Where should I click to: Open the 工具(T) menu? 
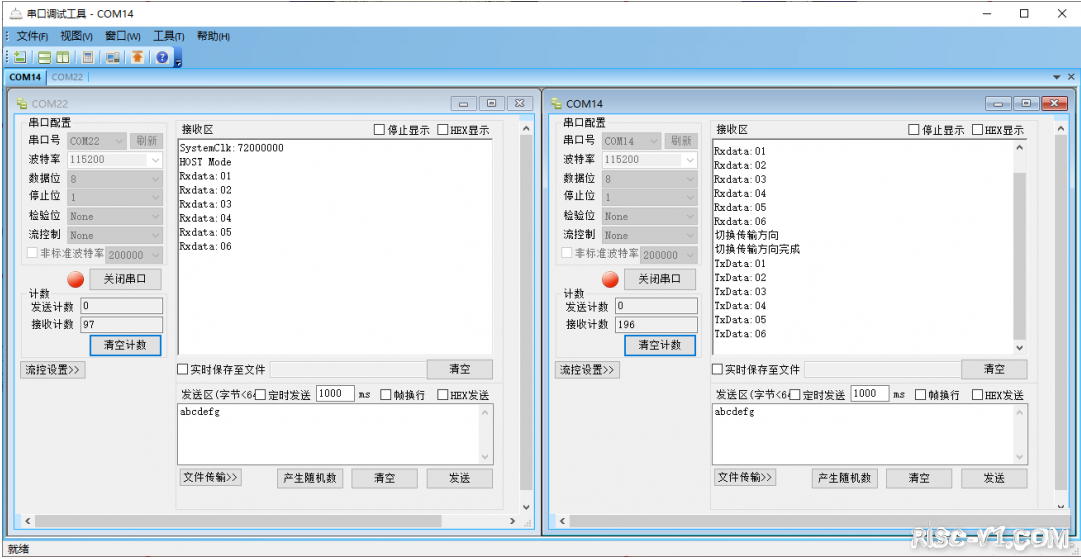tap(169, 37)
